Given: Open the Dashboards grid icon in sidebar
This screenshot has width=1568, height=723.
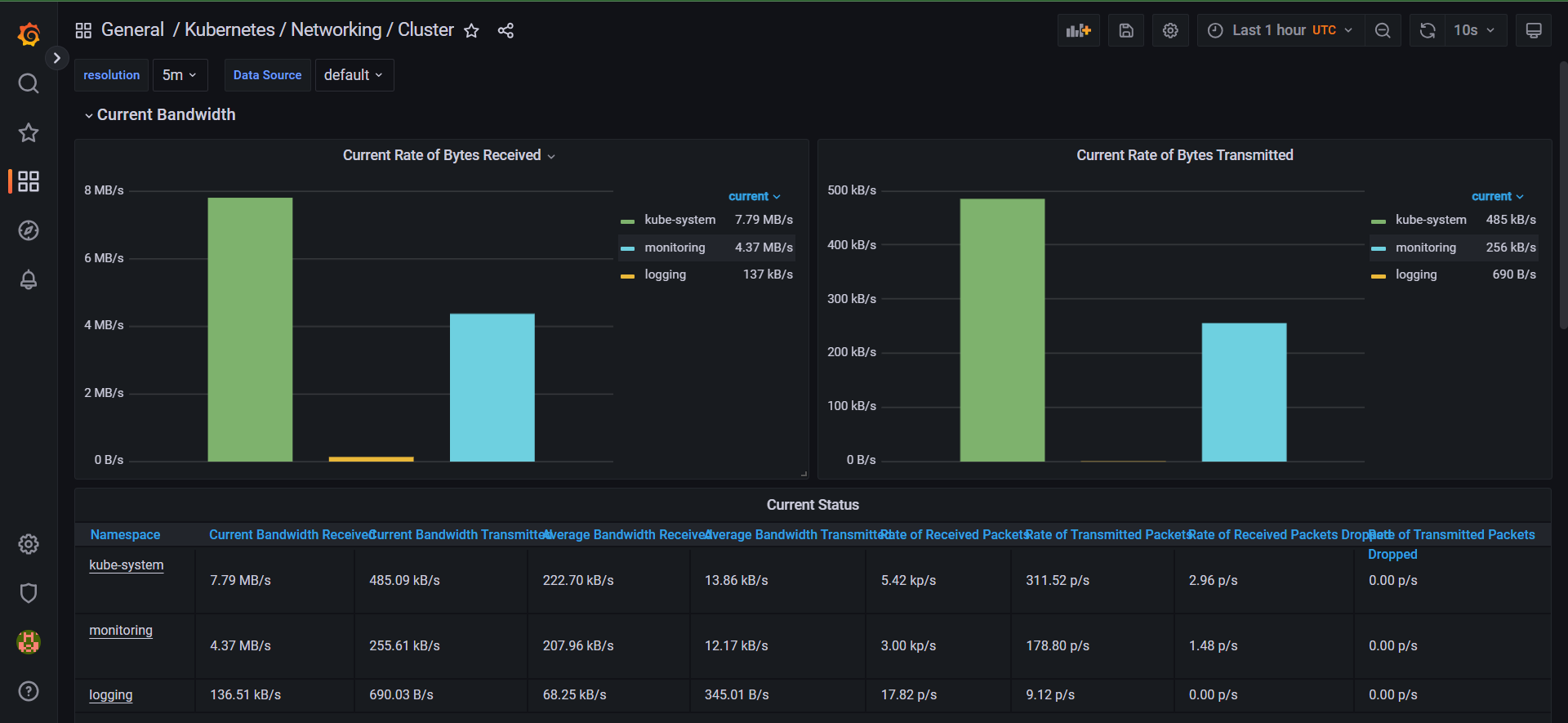Looking at the screenshot, I should tap(29, 181).
